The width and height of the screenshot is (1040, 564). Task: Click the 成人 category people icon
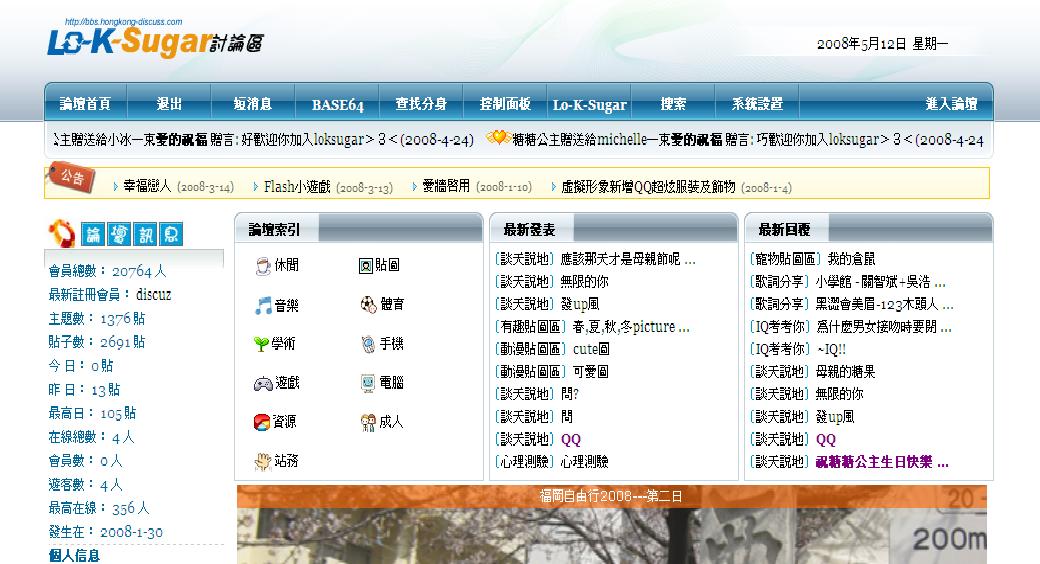pos(368,423)
